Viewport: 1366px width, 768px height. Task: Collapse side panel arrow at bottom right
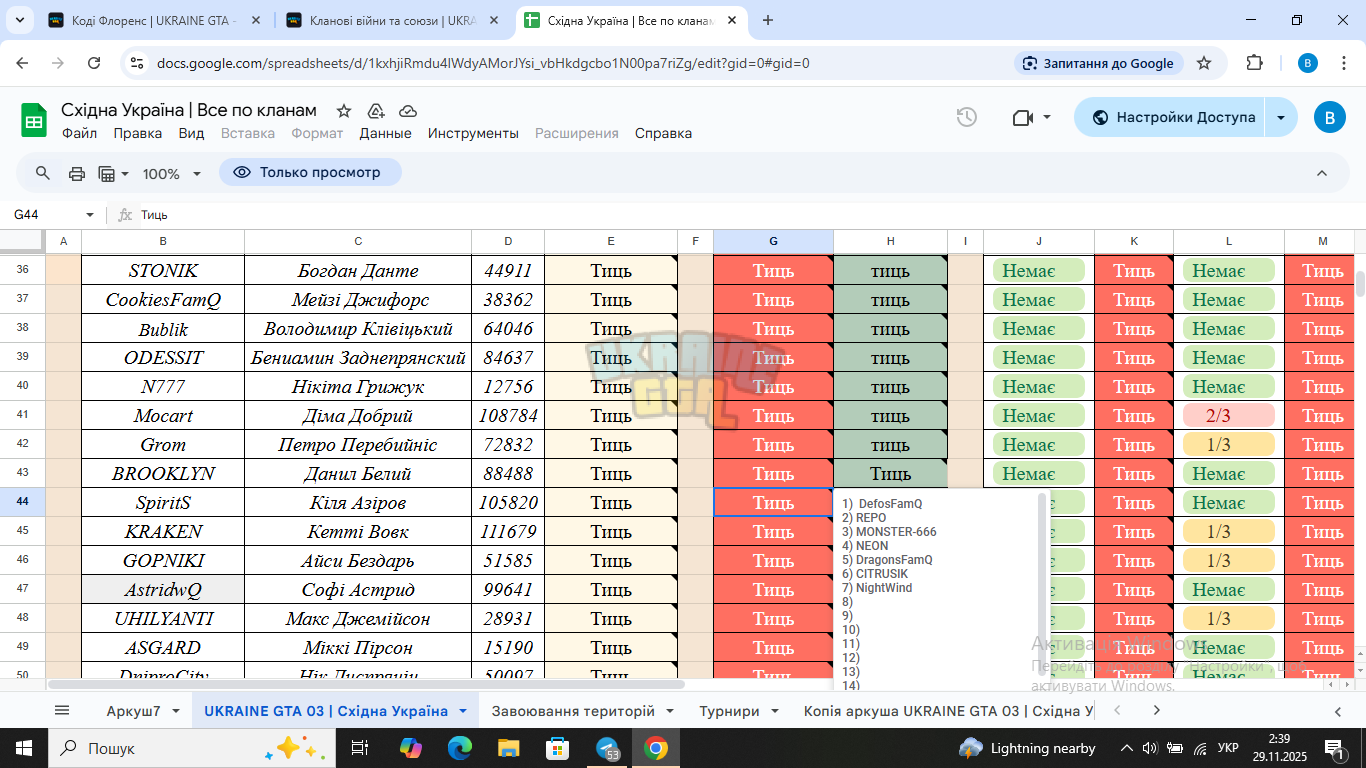pos(1338,711)
